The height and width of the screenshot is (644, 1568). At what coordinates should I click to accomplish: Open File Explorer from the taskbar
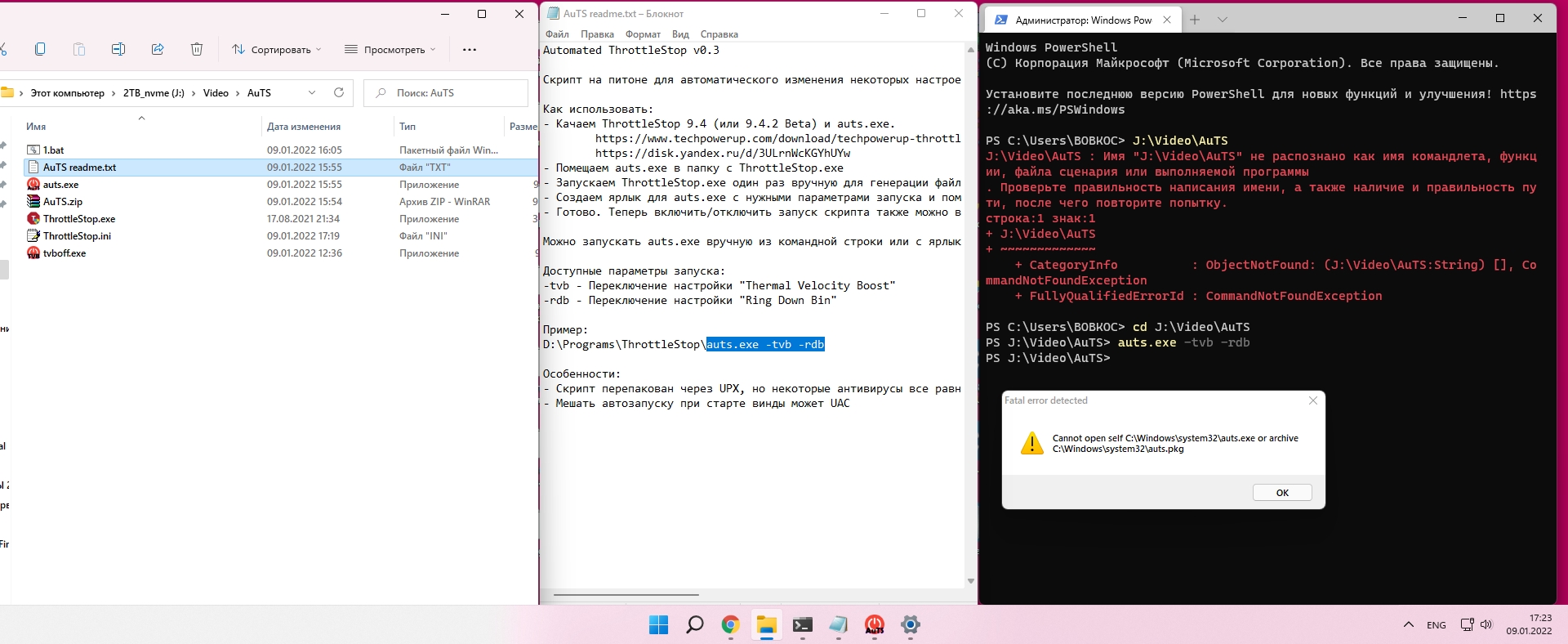click(x=766, y=625)
